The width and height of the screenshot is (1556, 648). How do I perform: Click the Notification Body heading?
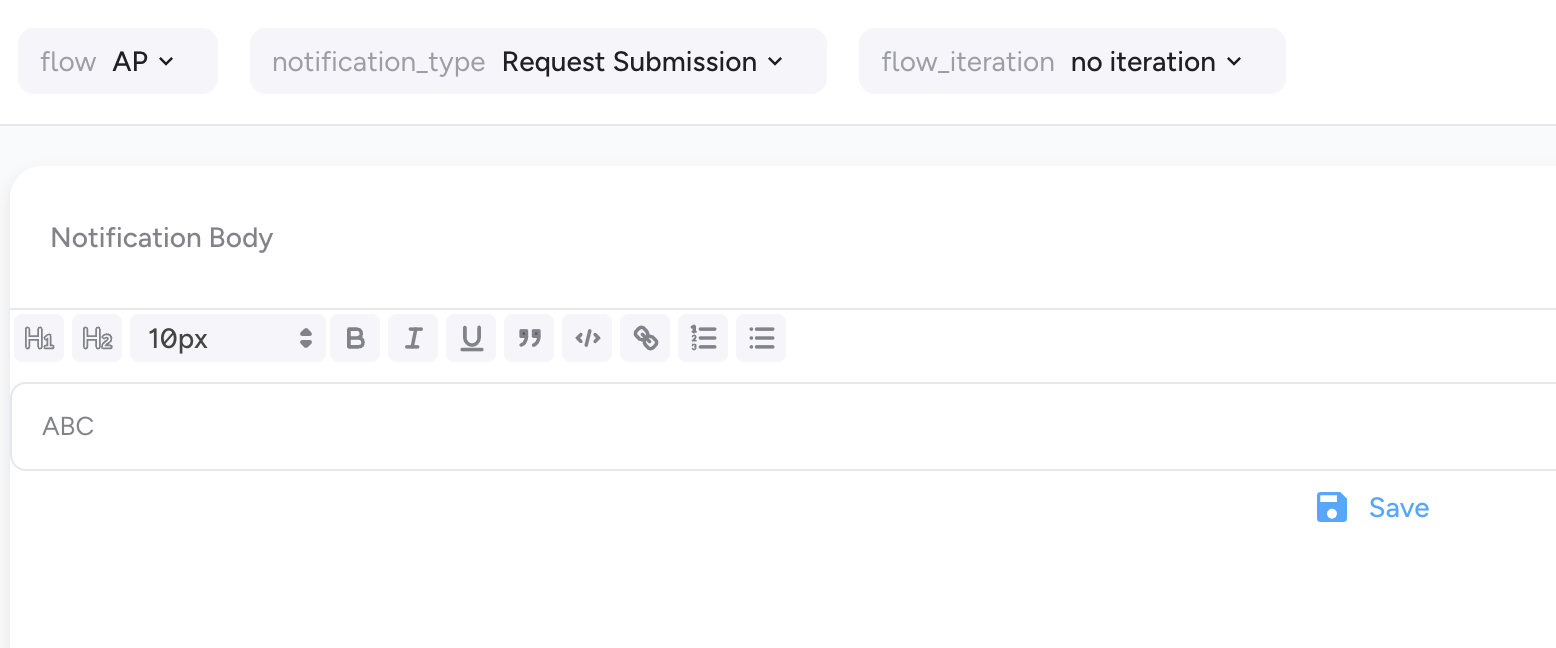[x=162, y=238]
